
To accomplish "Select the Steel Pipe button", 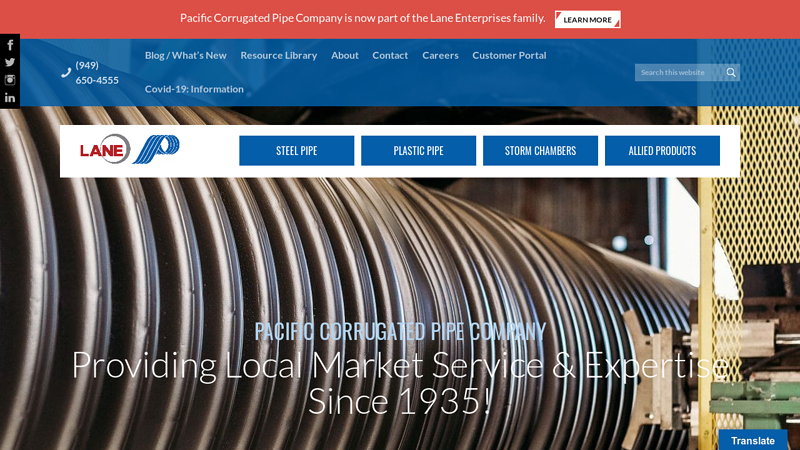I will (x=296, y=151).
